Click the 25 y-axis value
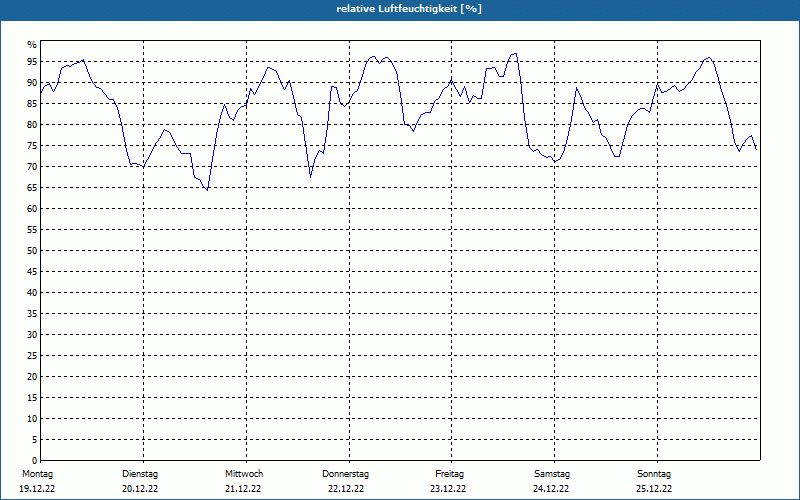Viewport: 800px width, 500px height. click(32, 356)
